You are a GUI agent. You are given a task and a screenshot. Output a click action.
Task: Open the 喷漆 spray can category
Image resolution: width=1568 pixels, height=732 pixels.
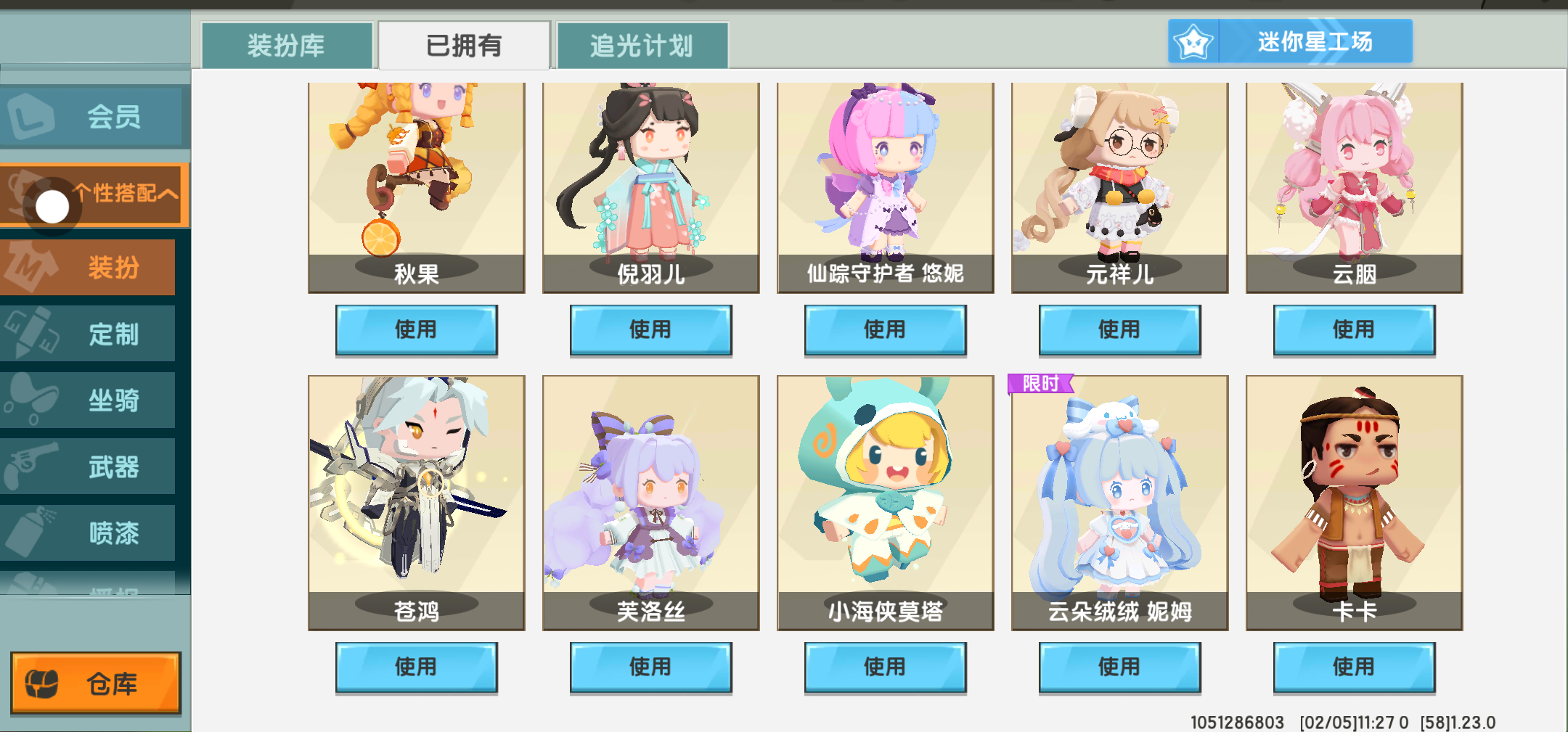(29, 532)
